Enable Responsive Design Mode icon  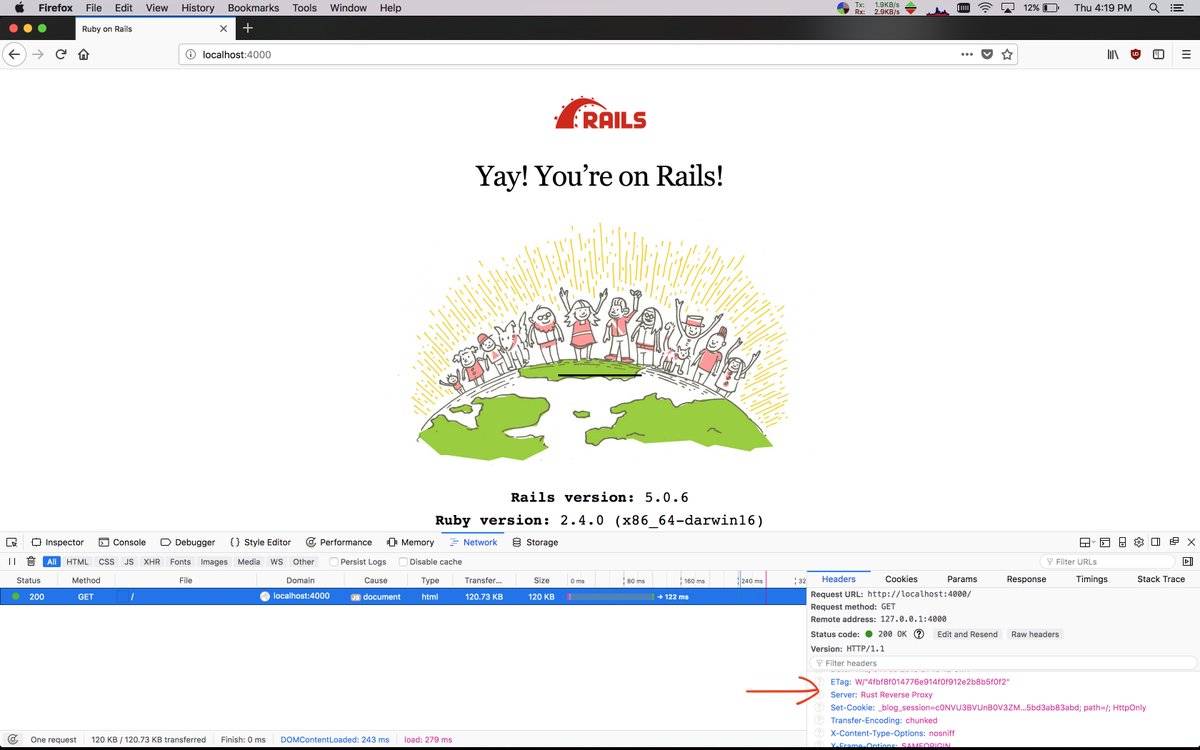click(x=1122, y=542)
